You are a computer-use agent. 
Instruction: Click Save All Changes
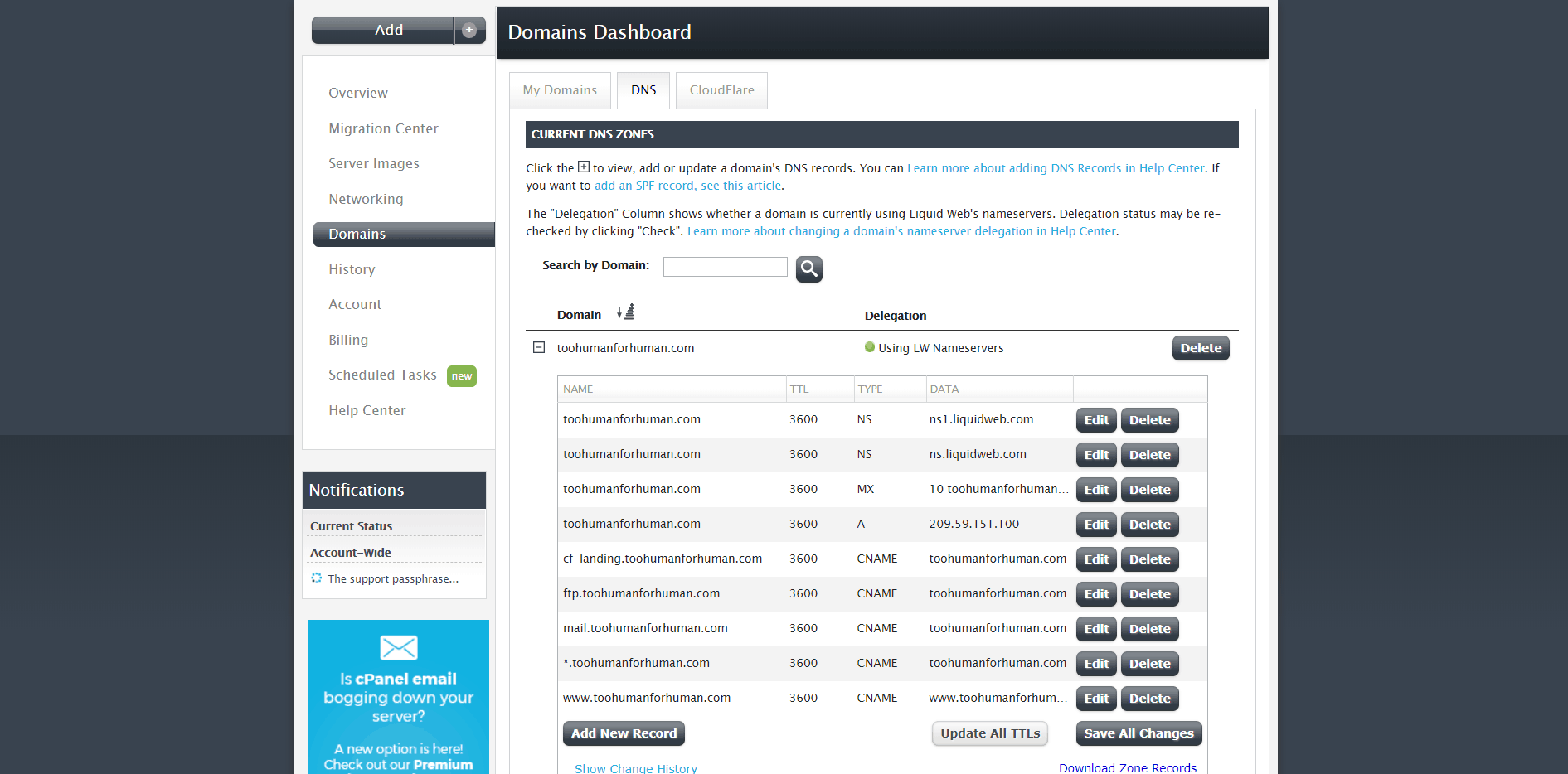pos(1138,733)
